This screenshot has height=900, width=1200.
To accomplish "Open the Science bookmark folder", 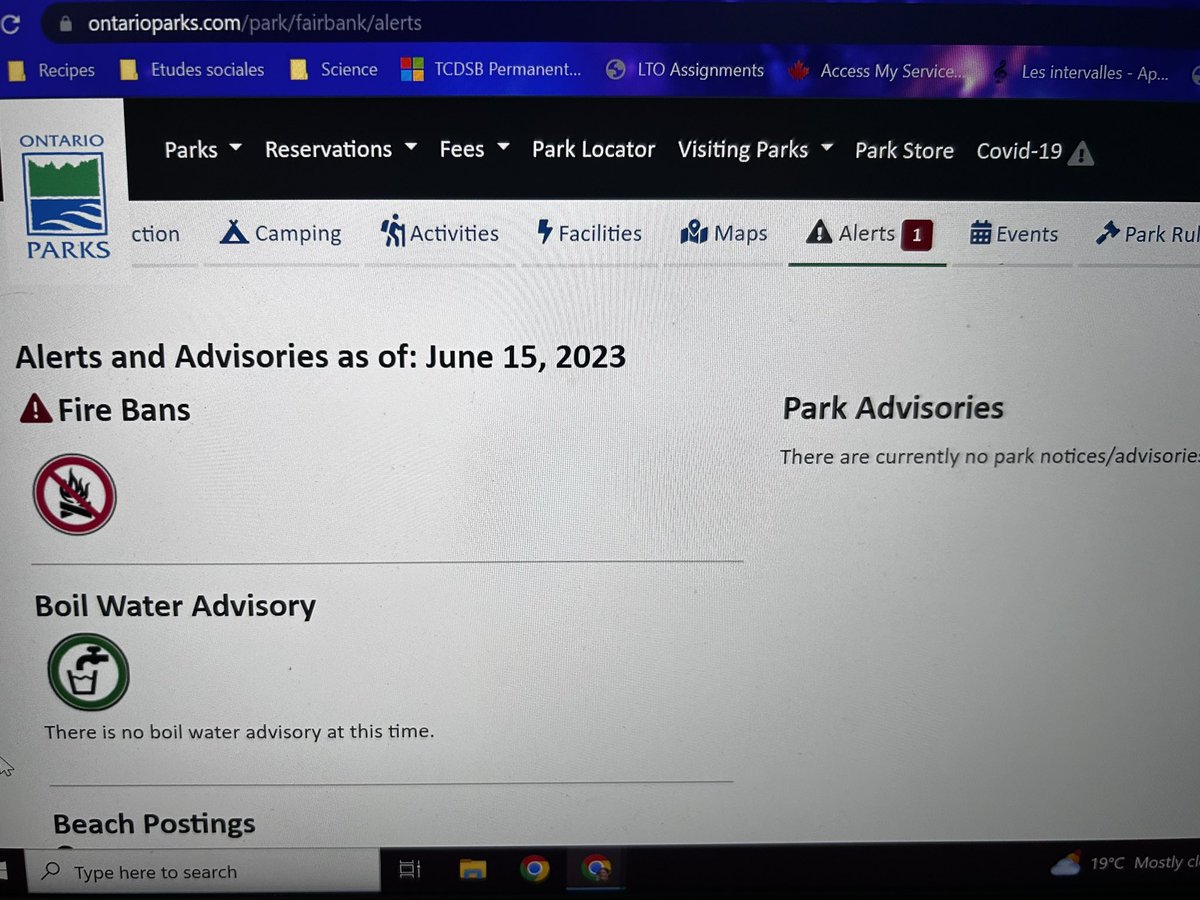I will click(333, 70).
